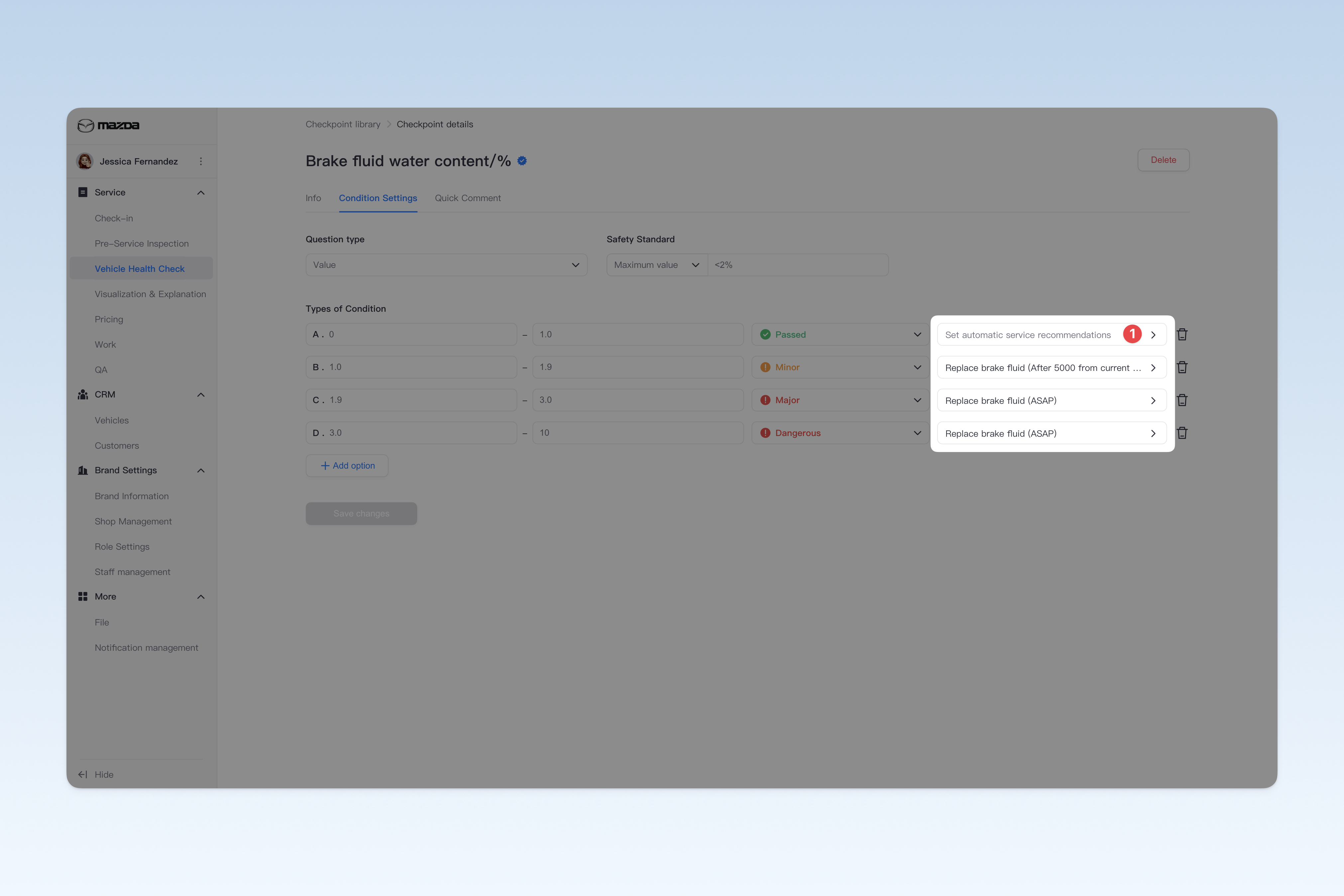Delete condition row A with trash icon
Screen dimensions: 1344x896
tap(1182, 334)
